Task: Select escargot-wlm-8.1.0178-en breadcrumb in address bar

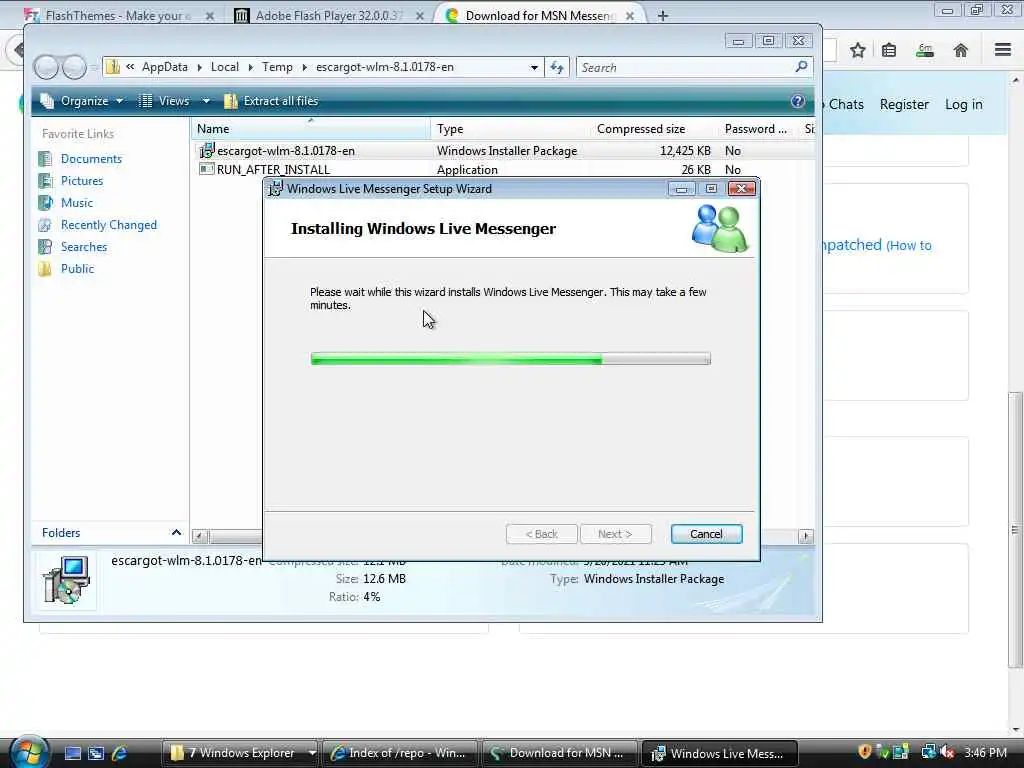Action: click(385, 67)
